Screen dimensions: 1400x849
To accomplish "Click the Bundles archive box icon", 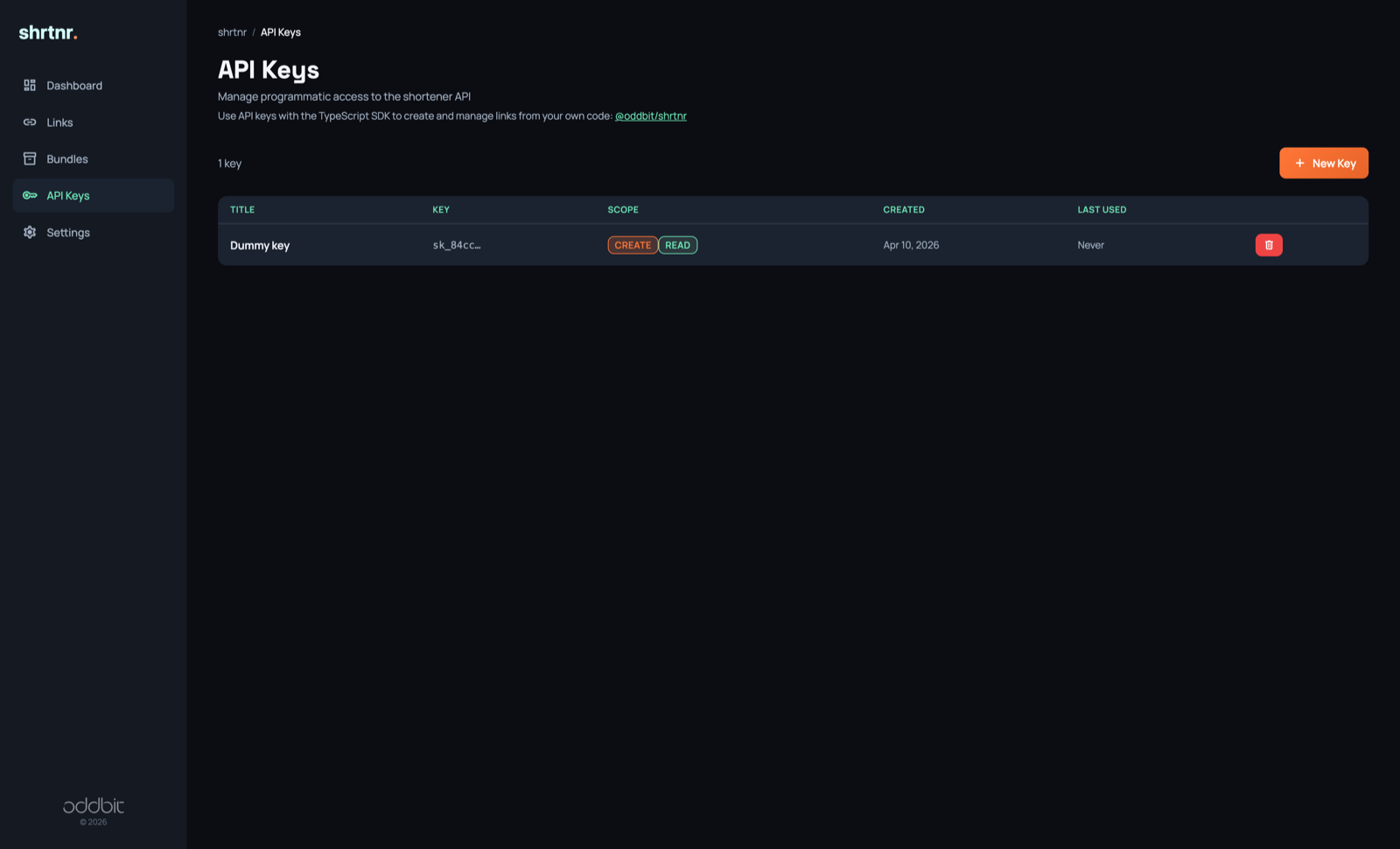I will [30, 158].
